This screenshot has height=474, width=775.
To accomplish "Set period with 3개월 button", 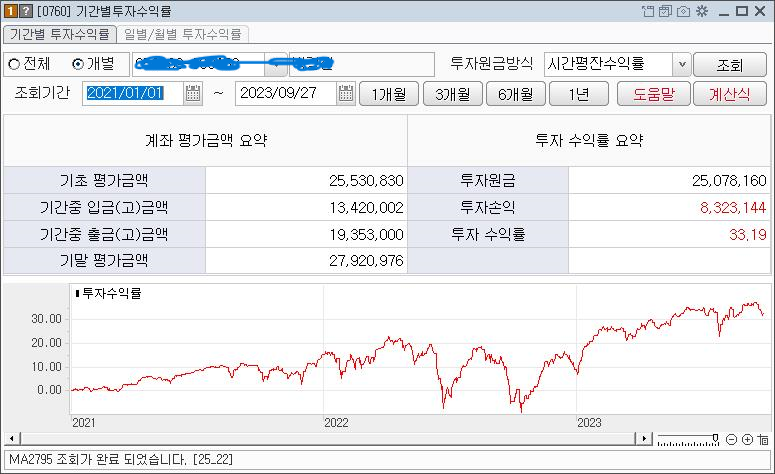I will point(453,94).
